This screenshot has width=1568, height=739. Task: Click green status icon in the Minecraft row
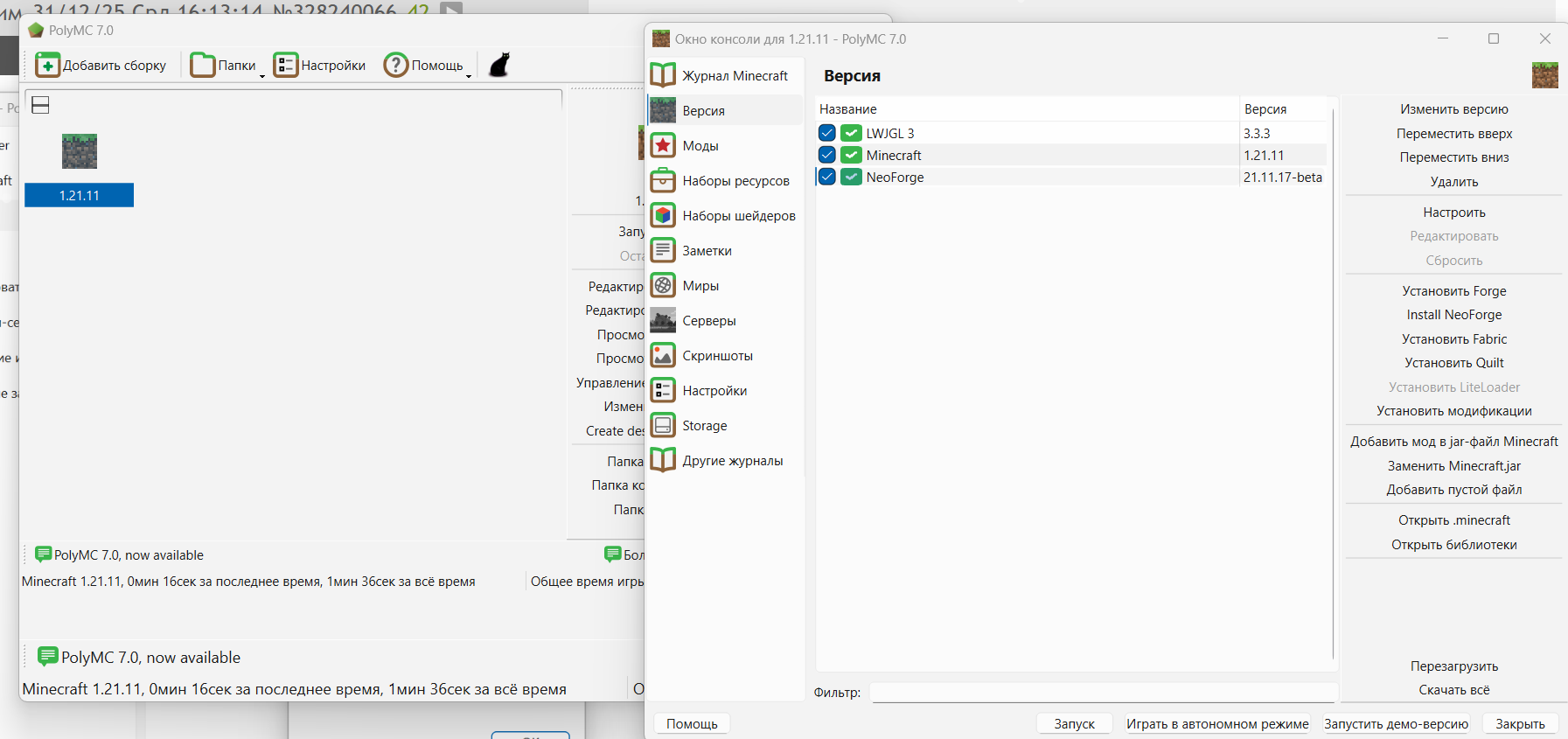coord(851,155)
